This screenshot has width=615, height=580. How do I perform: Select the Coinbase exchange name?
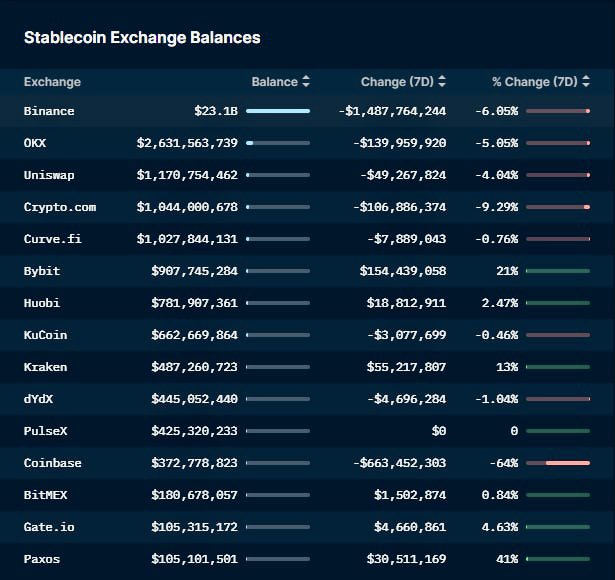coord(53,463)
